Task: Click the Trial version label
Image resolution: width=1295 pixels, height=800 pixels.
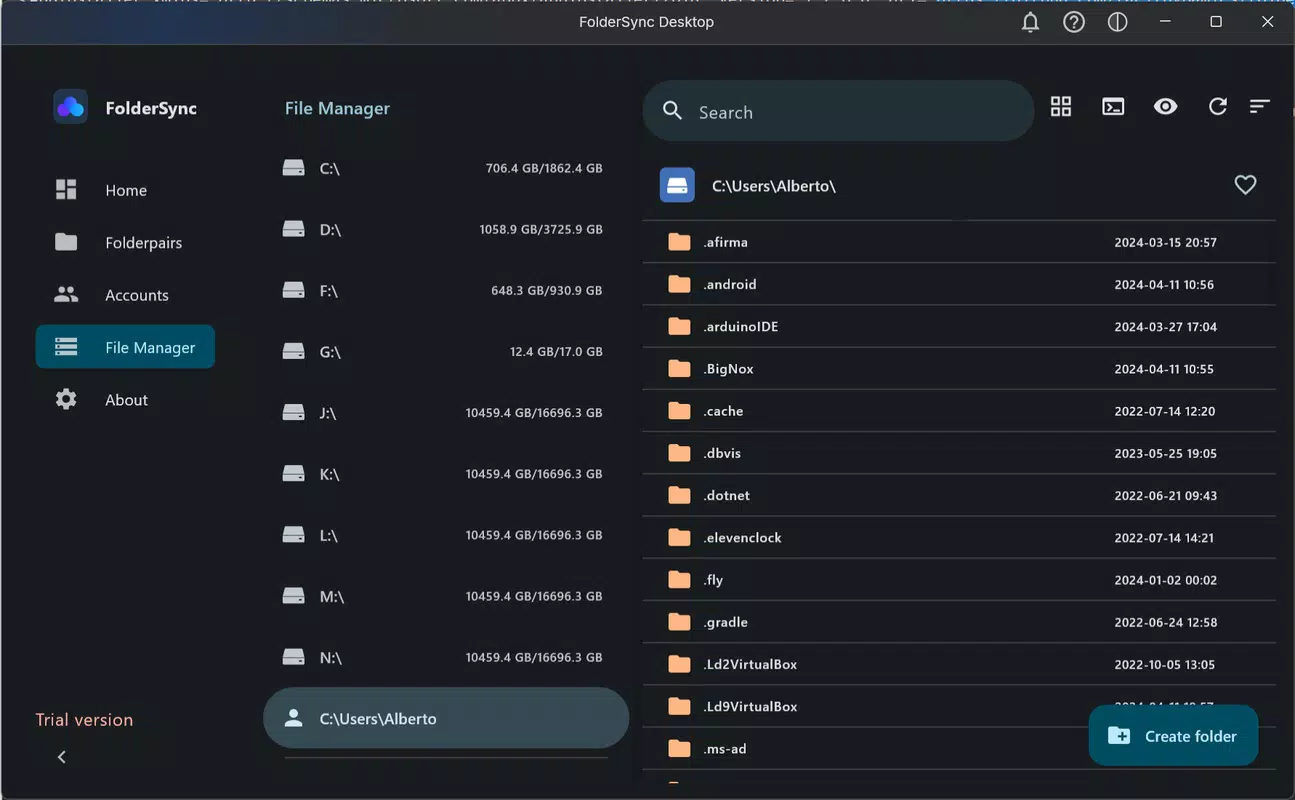Action: pos(84,720)
